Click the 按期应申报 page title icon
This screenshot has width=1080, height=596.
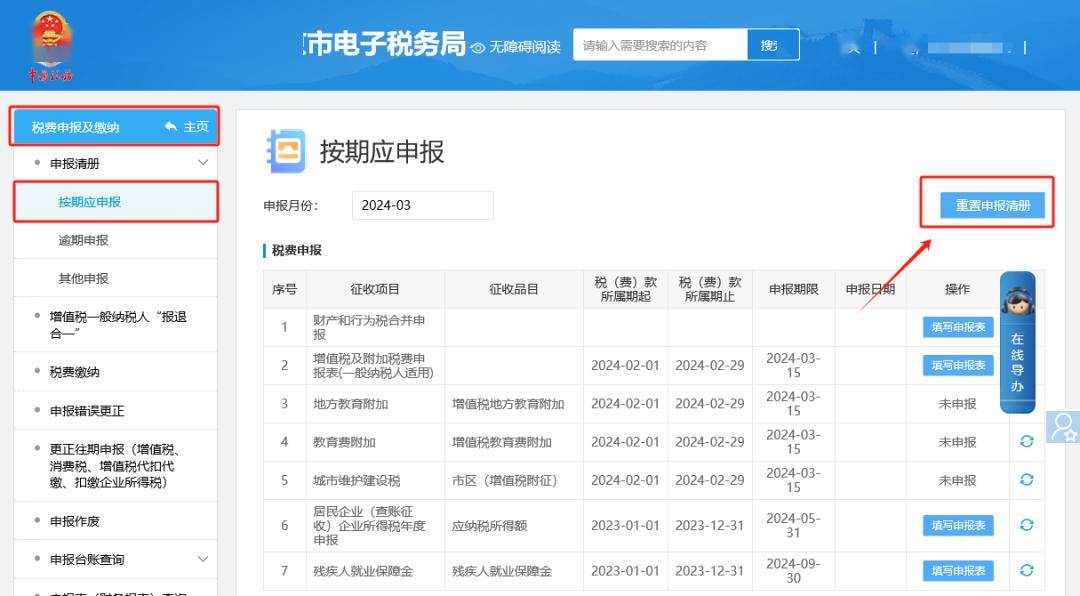[x=285, y=151]
